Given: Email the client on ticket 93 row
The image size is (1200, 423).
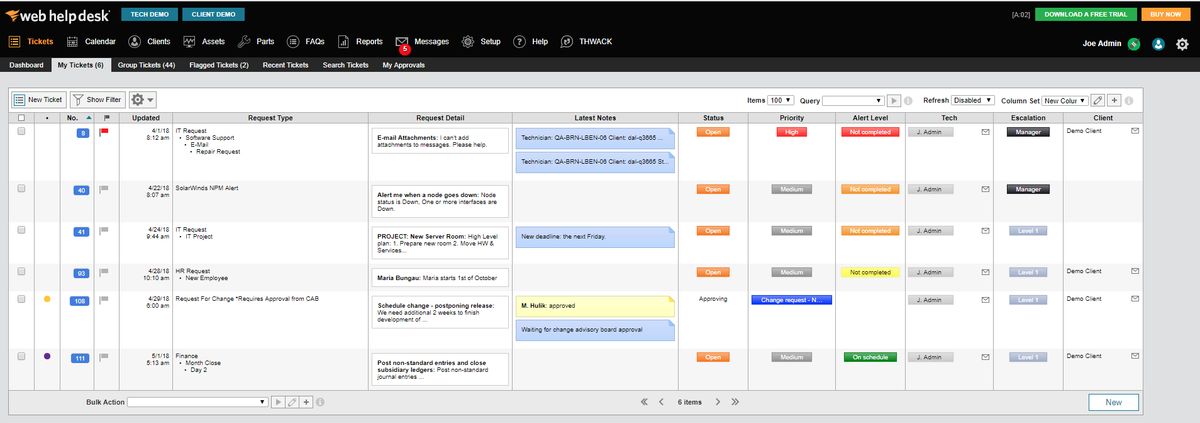Looking at the screenshot, I should pos(1135,272).
